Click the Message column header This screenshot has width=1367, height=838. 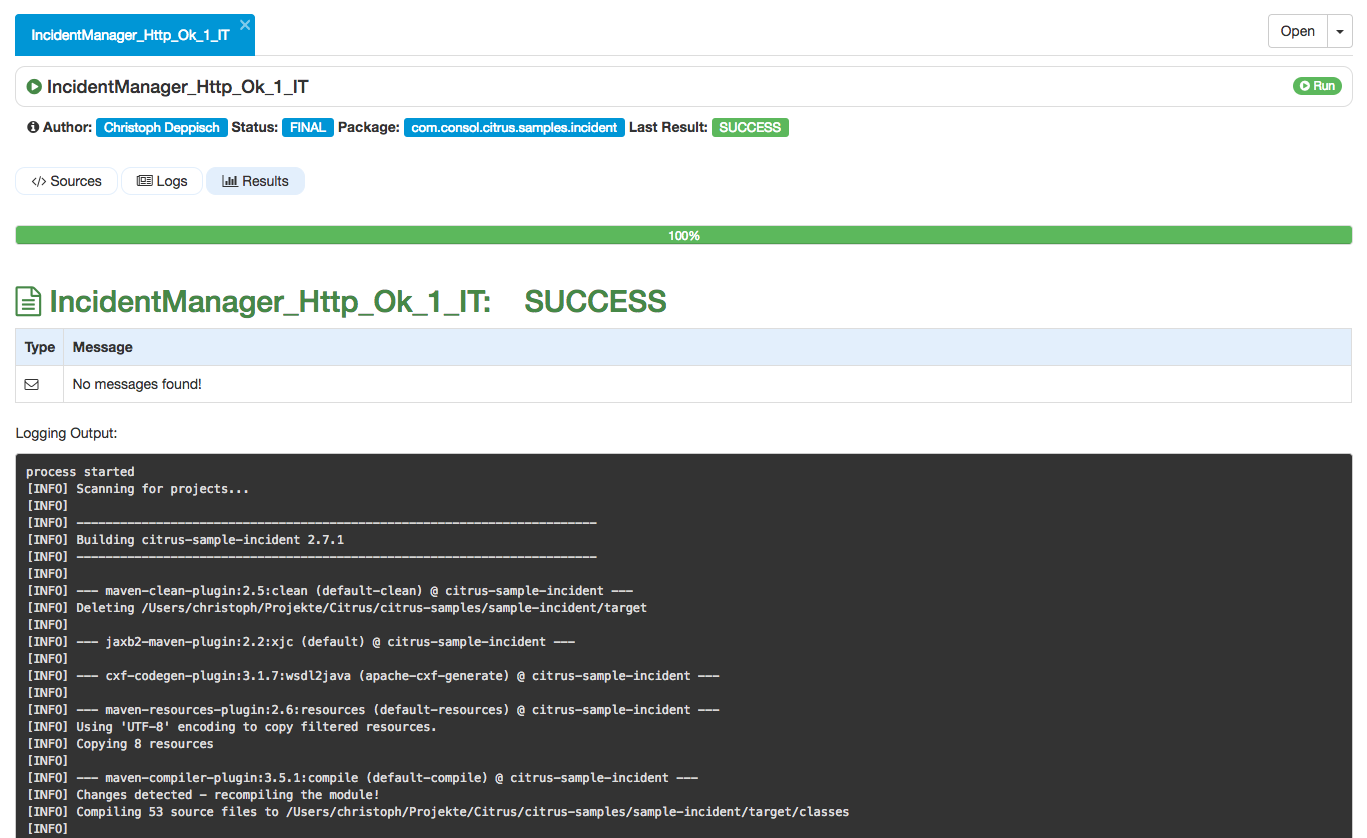(103, 347)
